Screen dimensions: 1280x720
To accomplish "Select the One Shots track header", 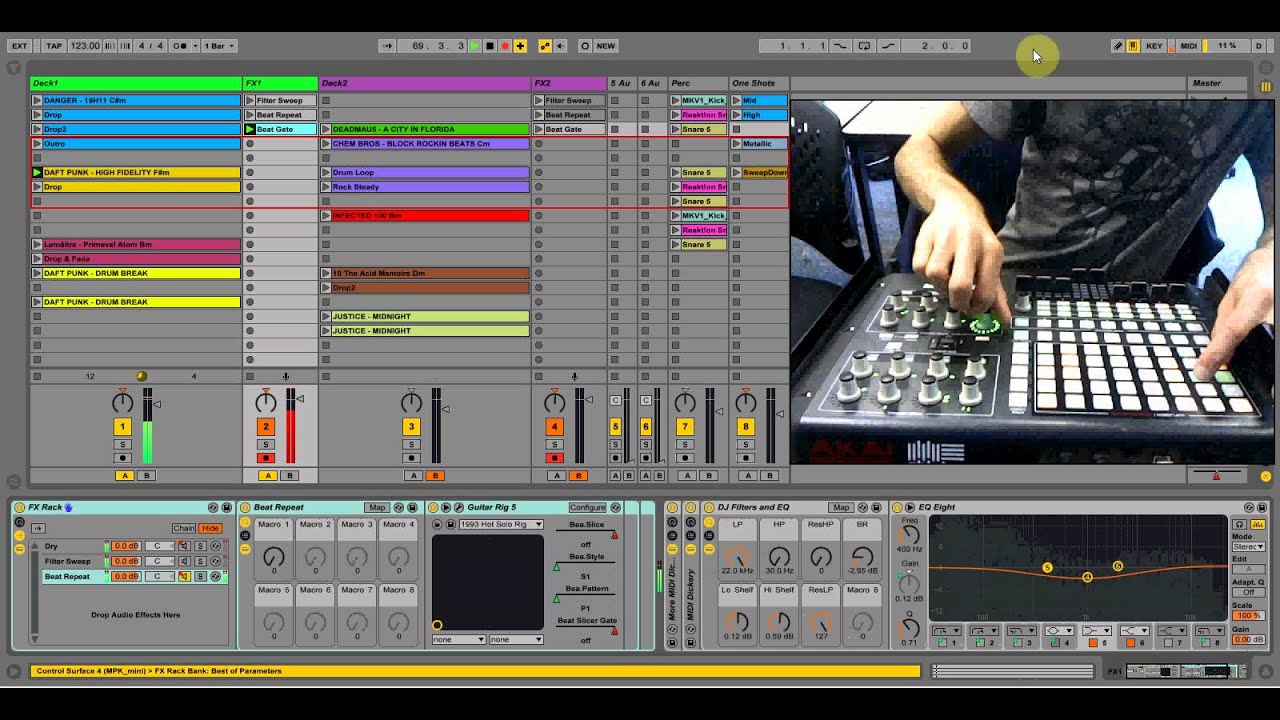I will (759, 84).
